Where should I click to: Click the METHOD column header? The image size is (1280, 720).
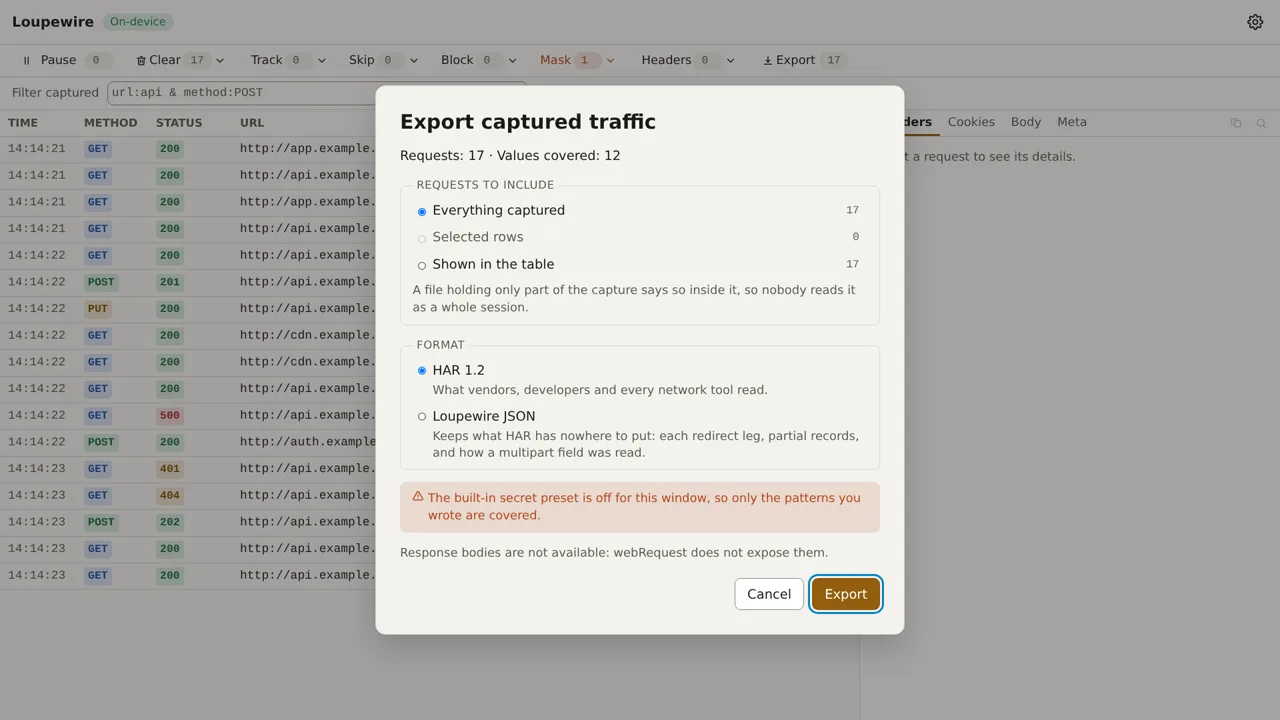pyautogui.click(x=111, y=123)
